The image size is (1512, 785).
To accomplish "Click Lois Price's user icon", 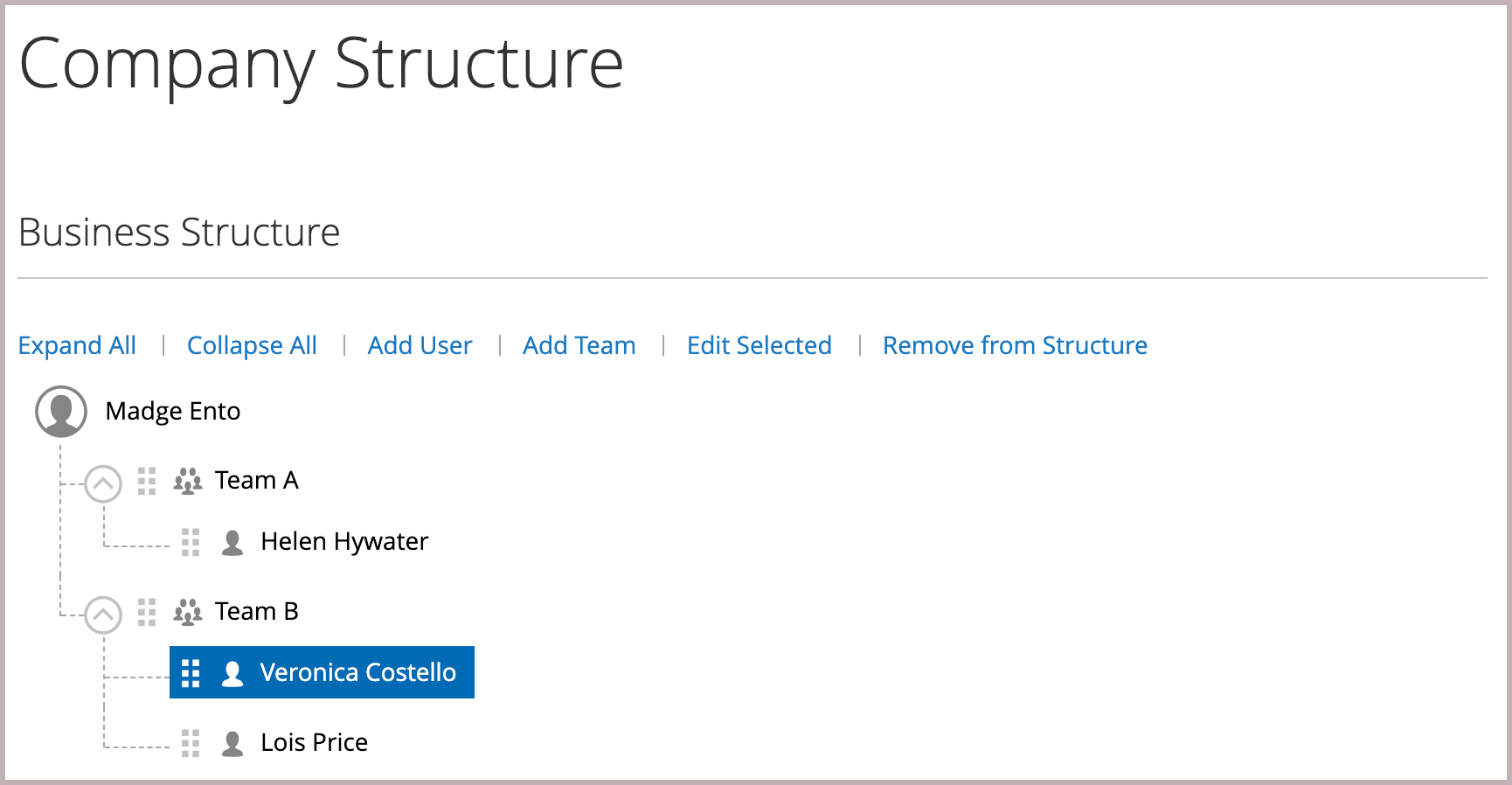I will 232,743.
